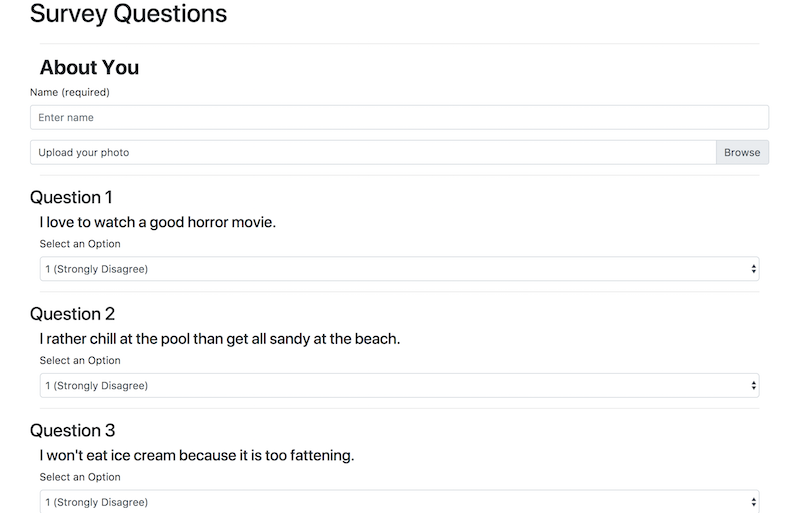
Task: Click the ice cream fattening statement text
Action: click(x=197, y=455)
